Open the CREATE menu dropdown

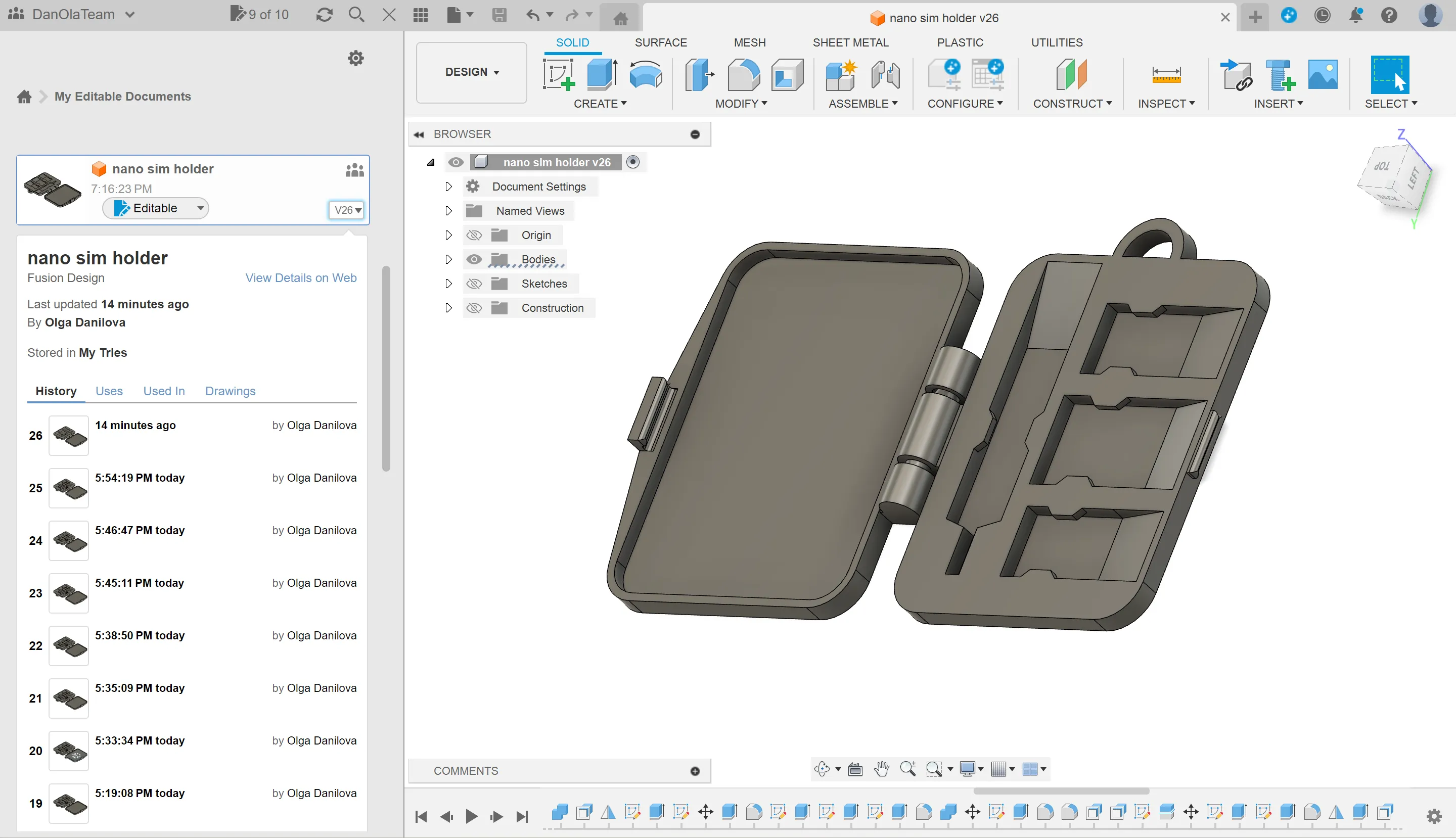tap(600, 104)
